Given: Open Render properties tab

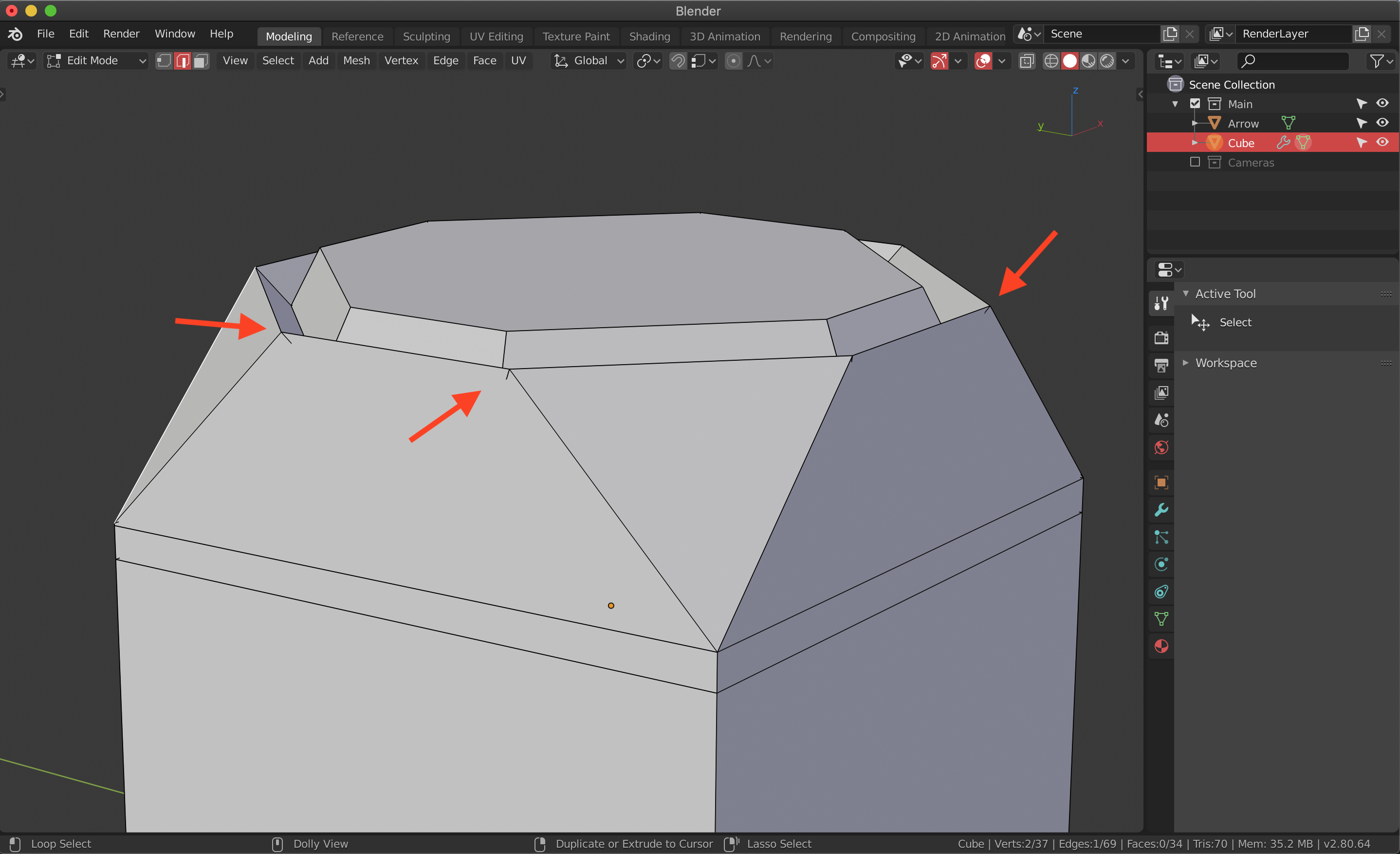Looking at the screenshot, I should 1161,337.
